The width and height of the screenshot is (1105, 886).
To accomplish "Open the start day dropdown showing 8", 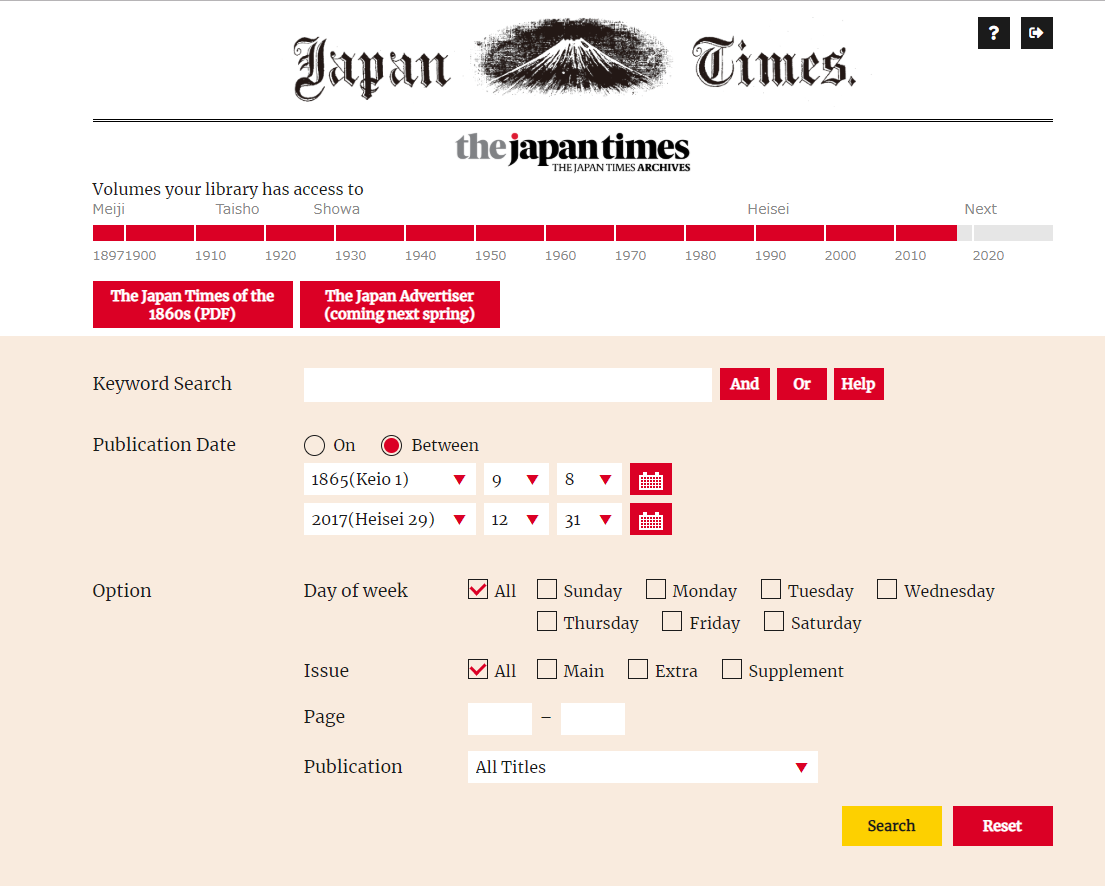I will point(589,479).
